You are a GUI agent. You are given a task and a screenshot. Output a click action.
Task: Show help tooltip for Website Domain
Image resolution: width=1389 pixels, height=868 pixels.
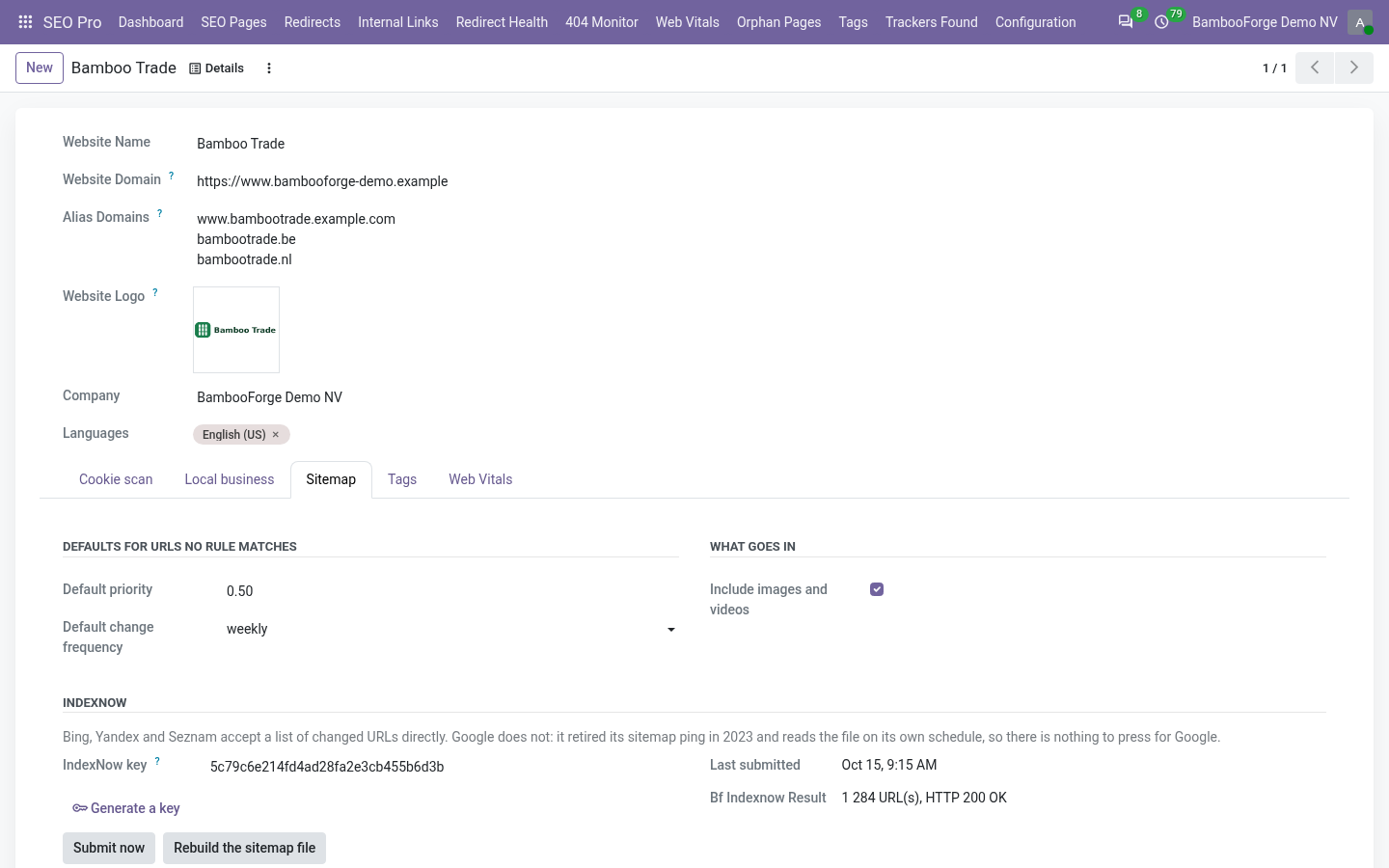[172, 176]
